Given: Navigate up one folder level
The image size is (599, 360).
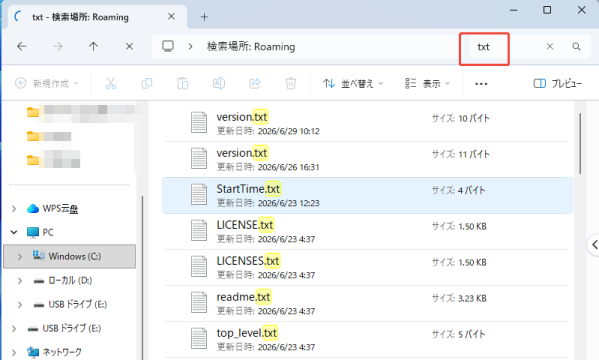Looking at the screenshot, I should coord(93,47).
